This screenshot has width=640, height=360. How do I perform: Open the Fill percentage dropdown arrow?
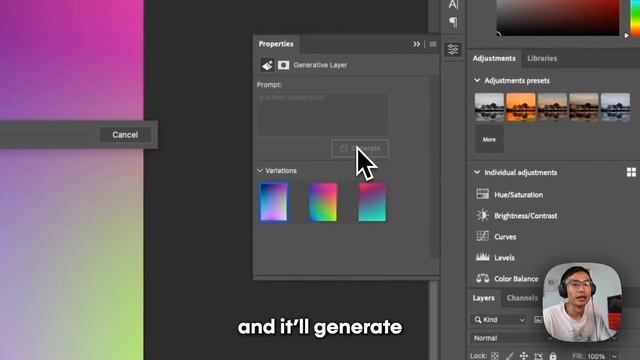[x=614, y=356]
